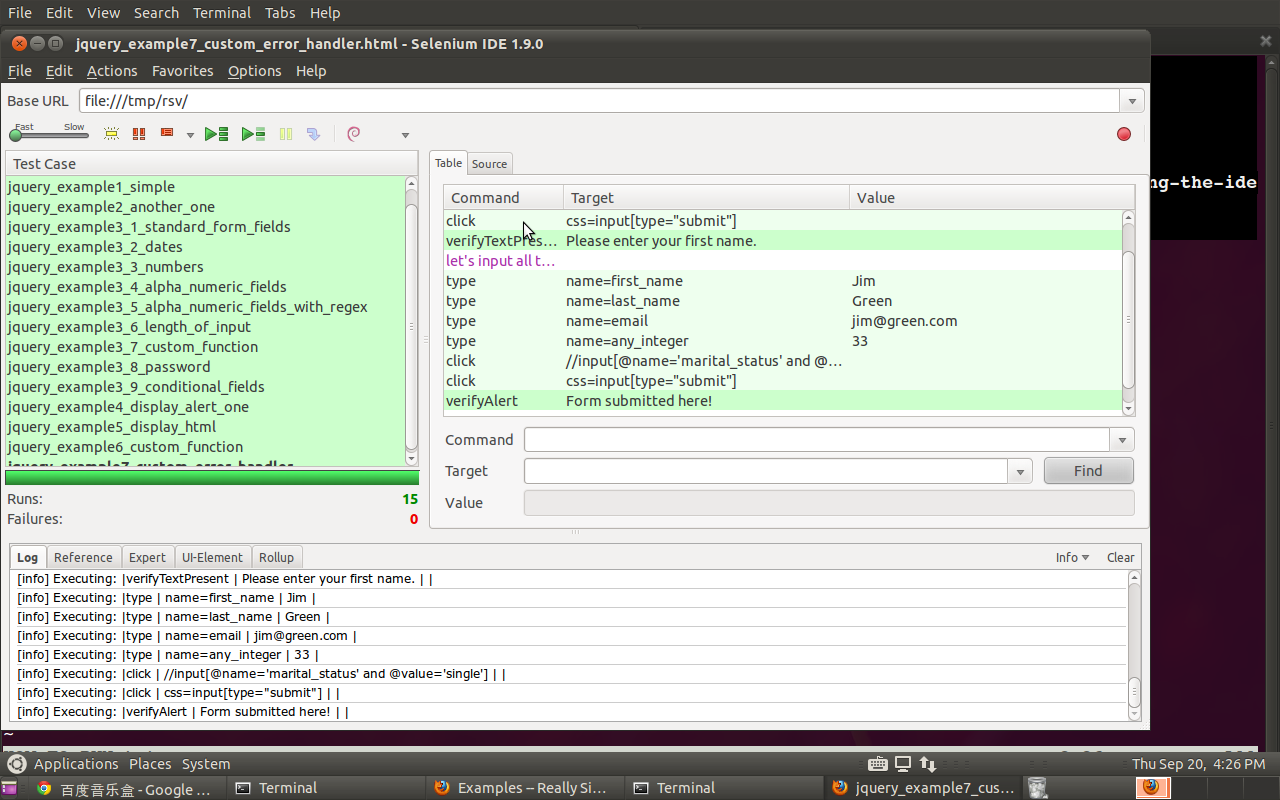Open the Actions menu
The height and width of the screenshot is (800, 1280).
112,71
